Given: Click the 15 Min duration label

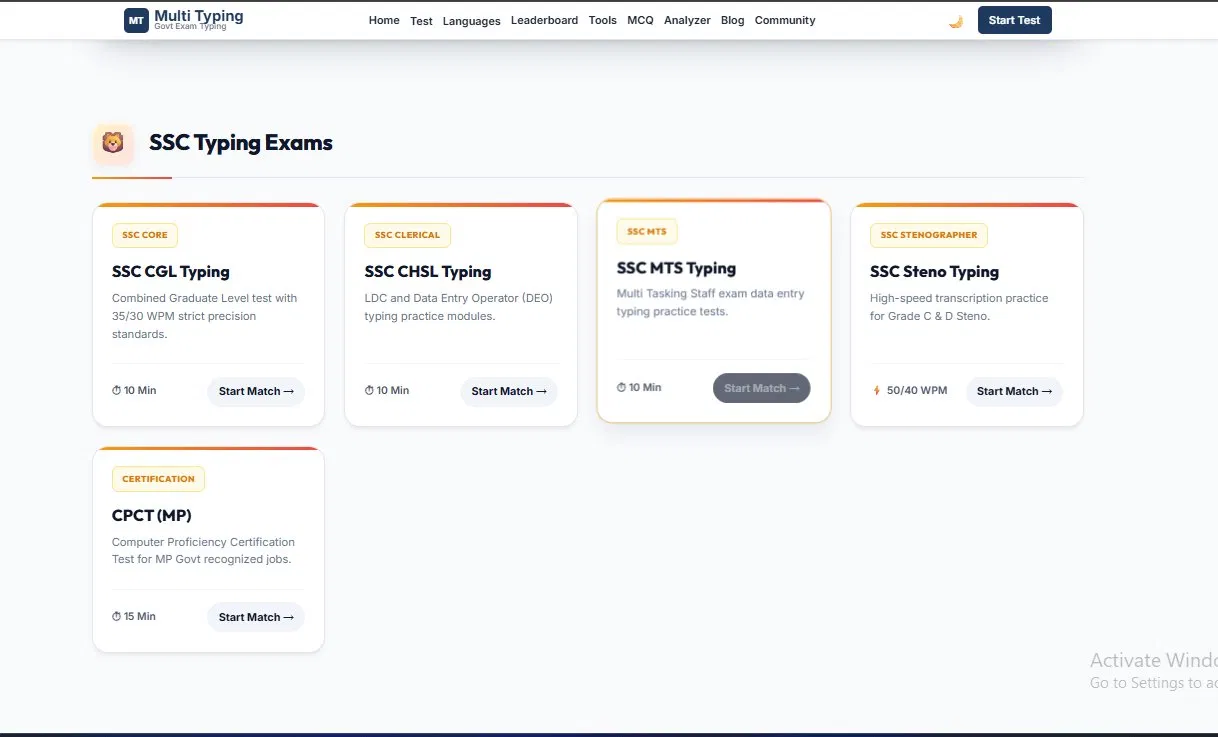Looking at the screenshot, I should click(140, 616).
